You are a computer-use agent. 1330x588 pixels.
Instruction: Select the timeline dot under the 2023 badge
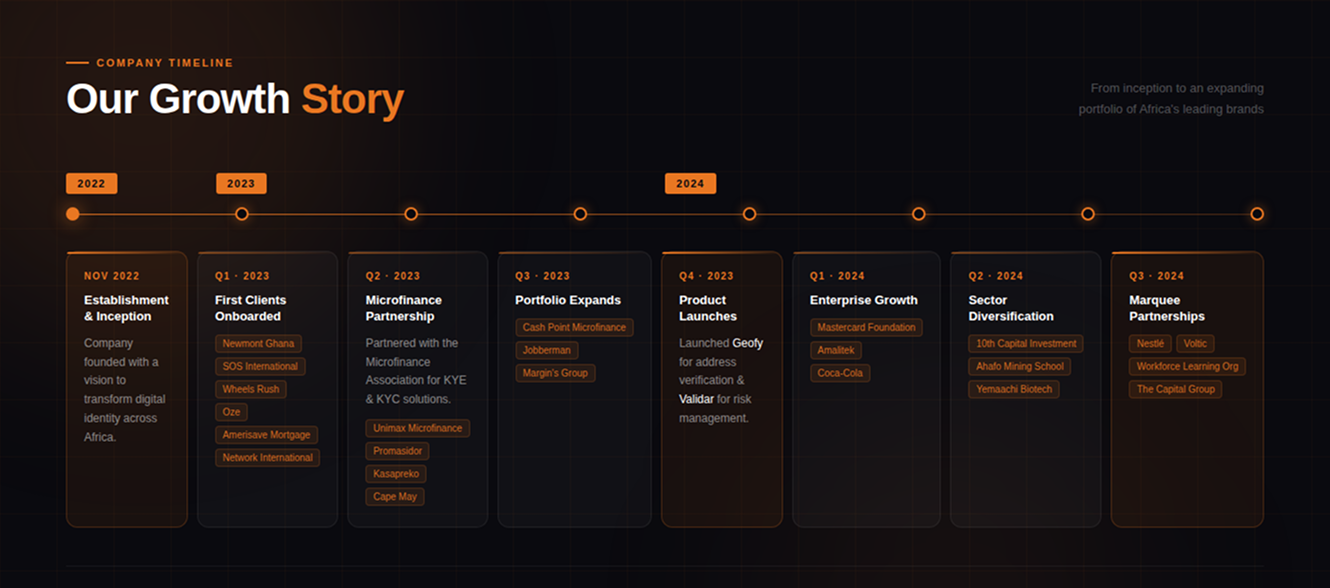click(241, 214)
